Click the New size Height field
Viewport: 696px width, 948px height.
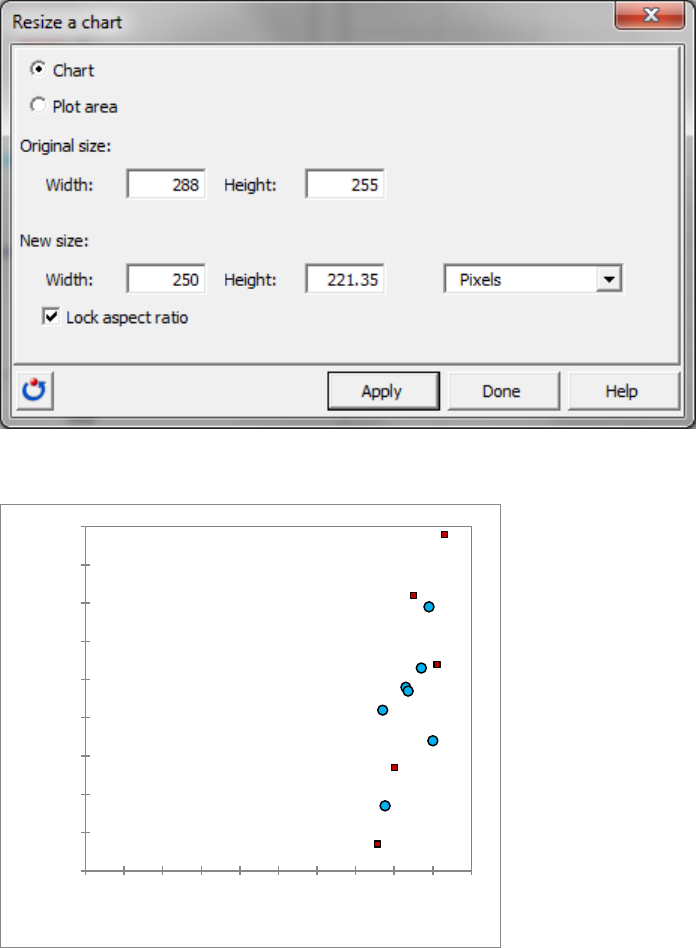(x=345, y=279)
